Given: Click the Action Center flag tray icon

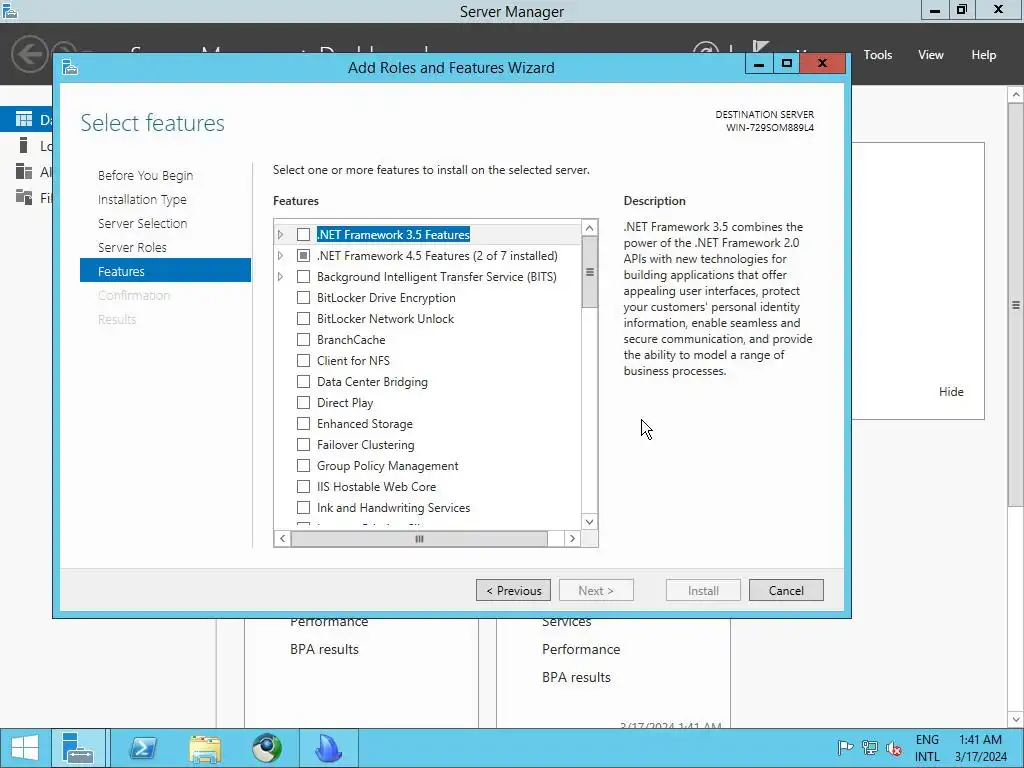Looking at the screenshot, I should pos(845,748).
